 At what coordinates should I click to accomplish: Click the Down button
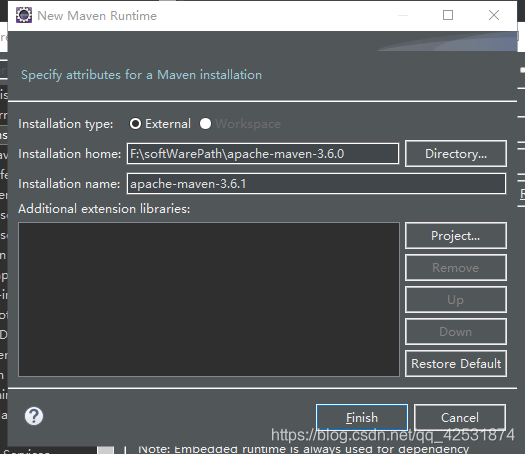point(456,331)
